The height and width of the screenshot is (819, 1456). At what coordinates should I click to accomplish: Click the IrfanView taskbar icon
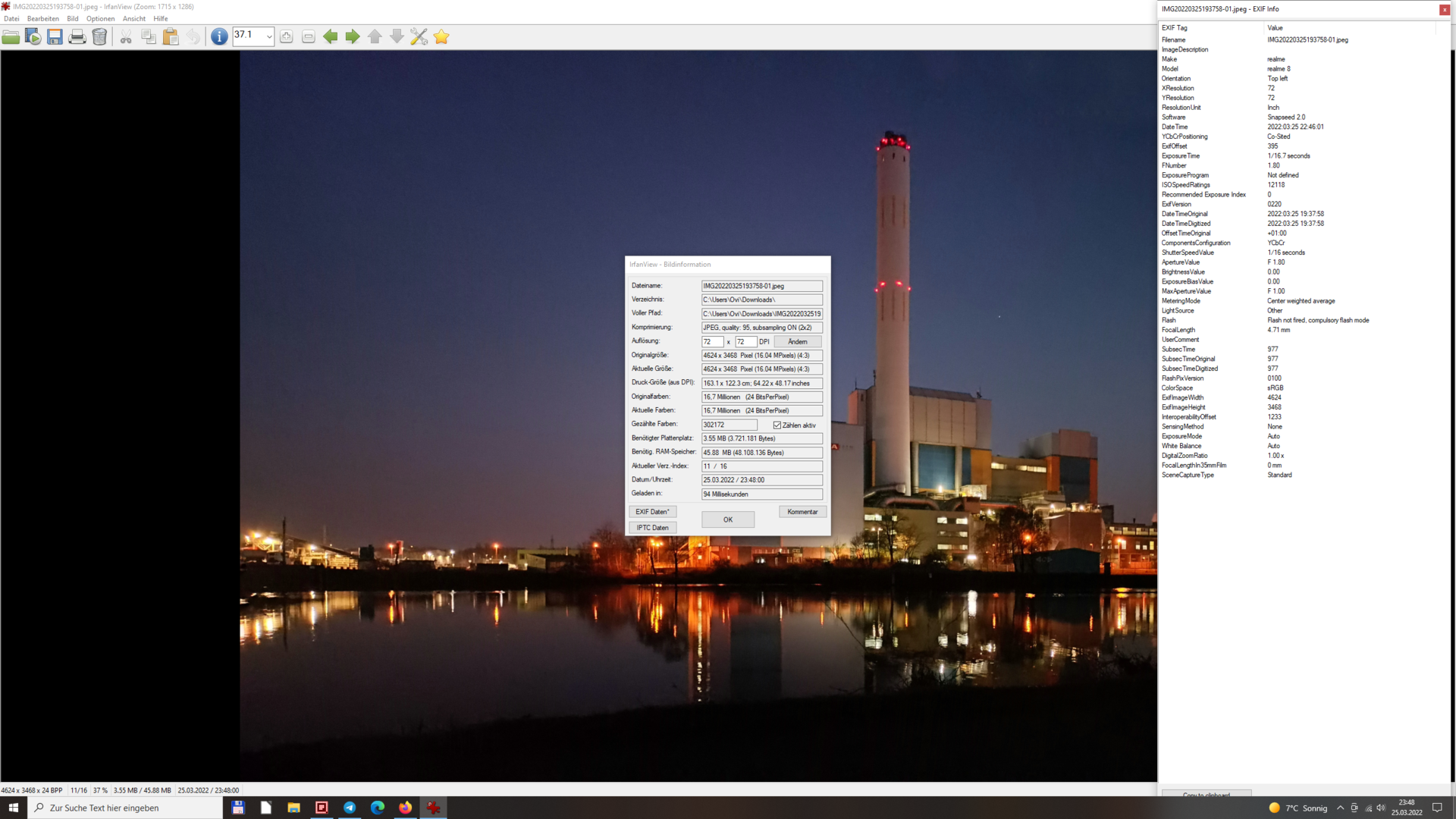point(434,808)
